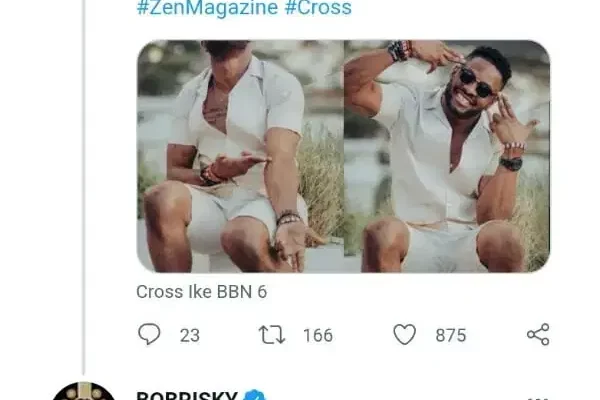Image resolution: width=600 pixels, height=400 pixels.
Task: Click the reply speech bubble icon
Action: point(149,335)
